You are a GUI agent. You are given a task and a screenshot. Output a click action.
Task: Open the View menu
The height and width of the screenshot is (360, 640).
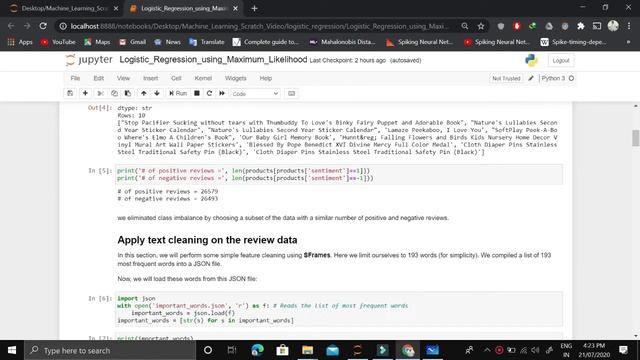pyautogui.click(x=123, y=78)
